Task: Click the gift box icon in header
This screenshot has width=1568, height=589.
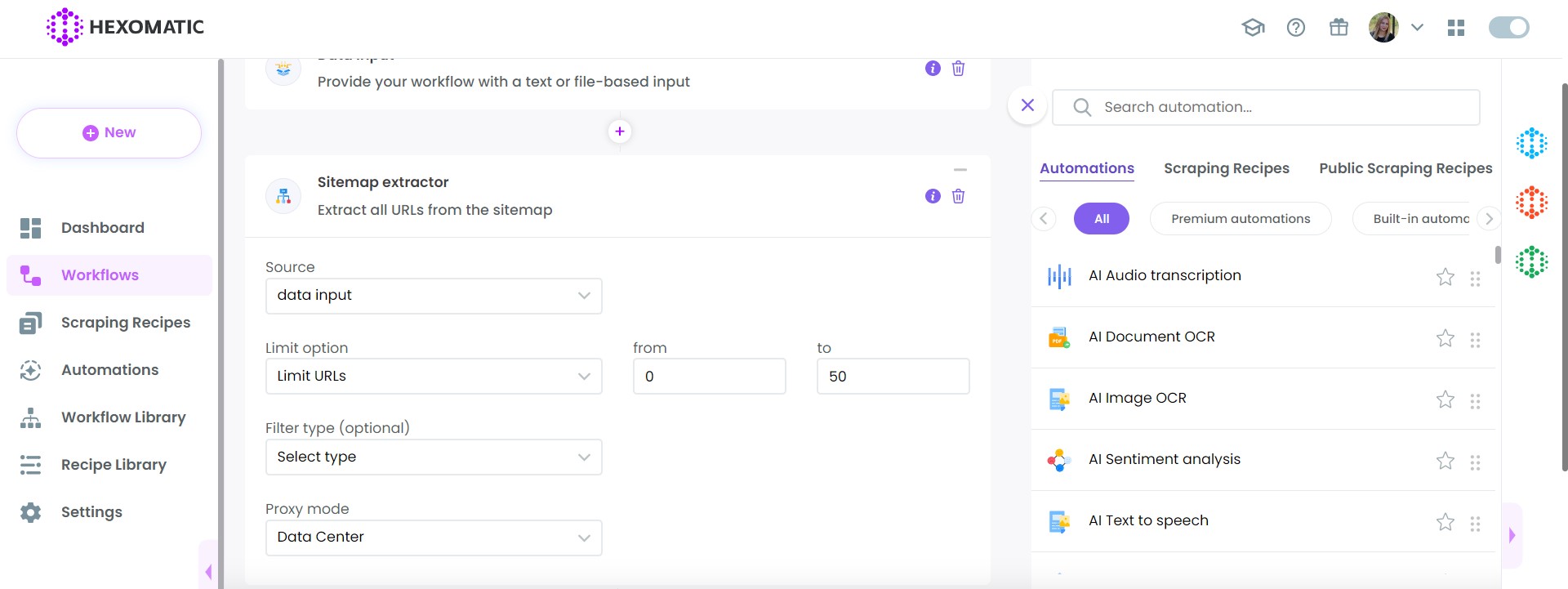Action: pyautogui.click(x=1339, y=28)
